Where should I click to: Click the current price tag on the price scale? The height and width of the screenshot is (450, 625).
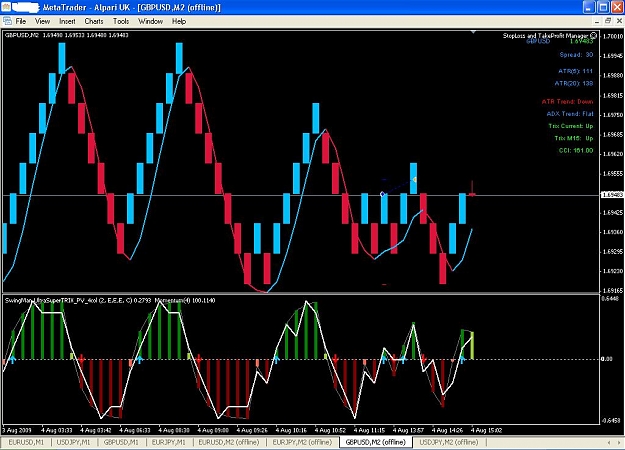611,195
